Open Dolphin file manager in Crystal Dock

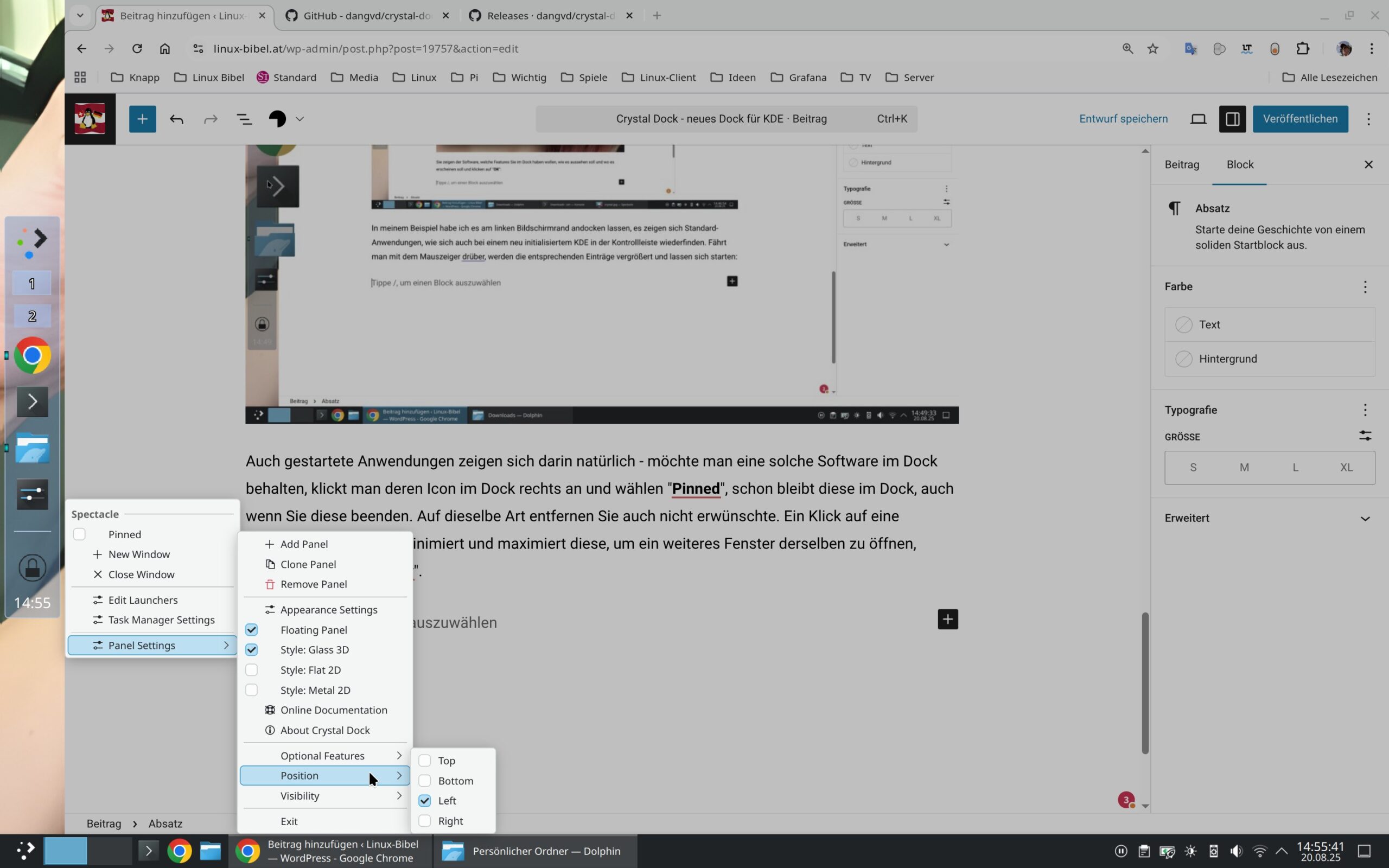coord(32,448)
